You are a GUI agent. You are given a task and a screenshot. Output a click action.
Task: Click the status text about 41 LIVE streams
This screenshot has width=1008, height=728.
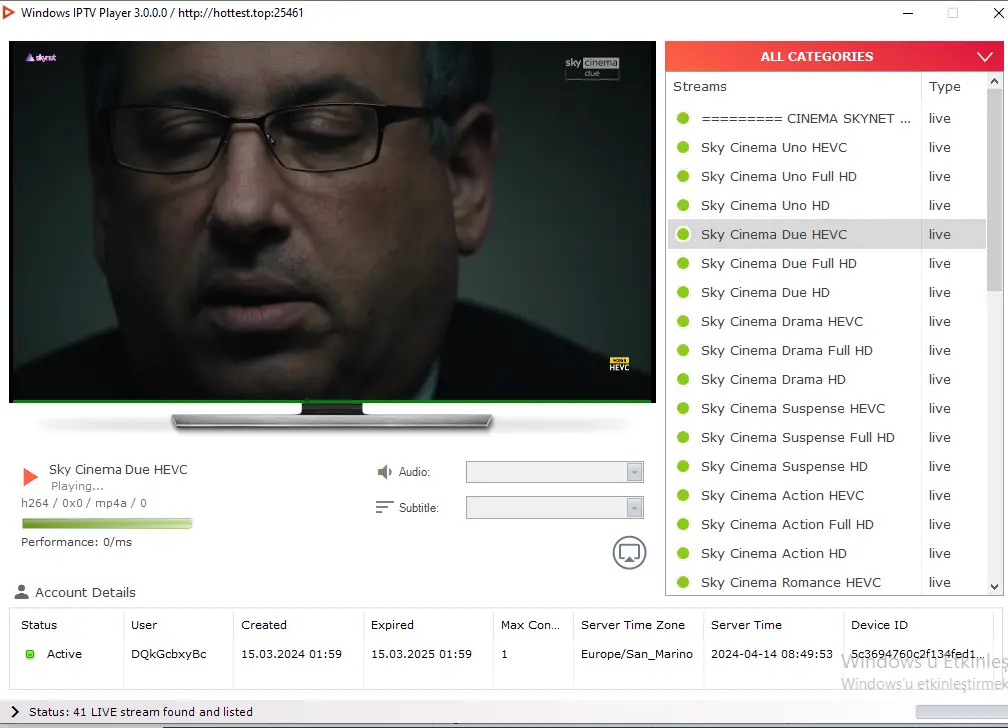click(141, 711)
